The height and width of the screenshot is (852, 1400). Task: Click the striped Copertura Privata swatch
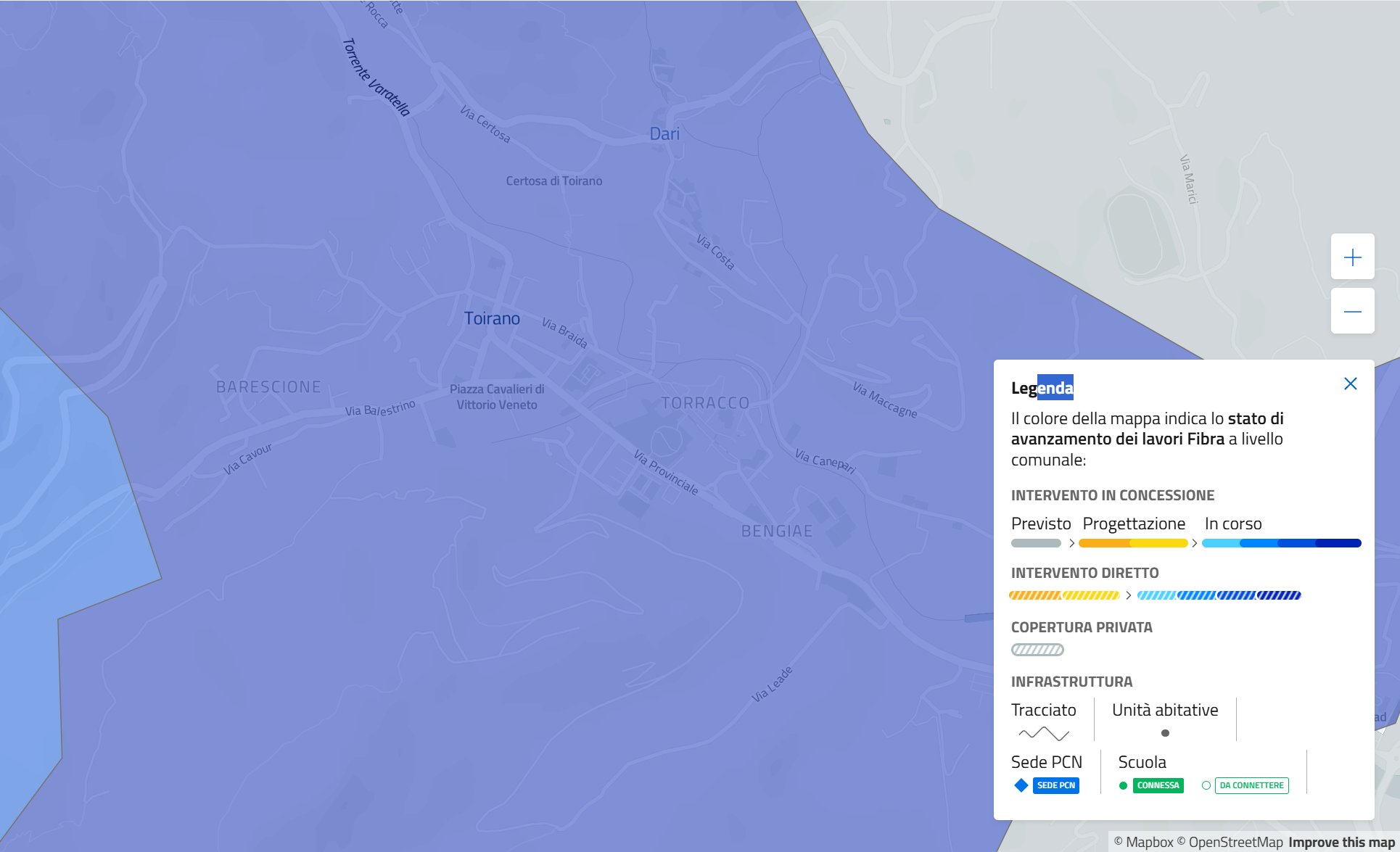(x=1037, y=650)
